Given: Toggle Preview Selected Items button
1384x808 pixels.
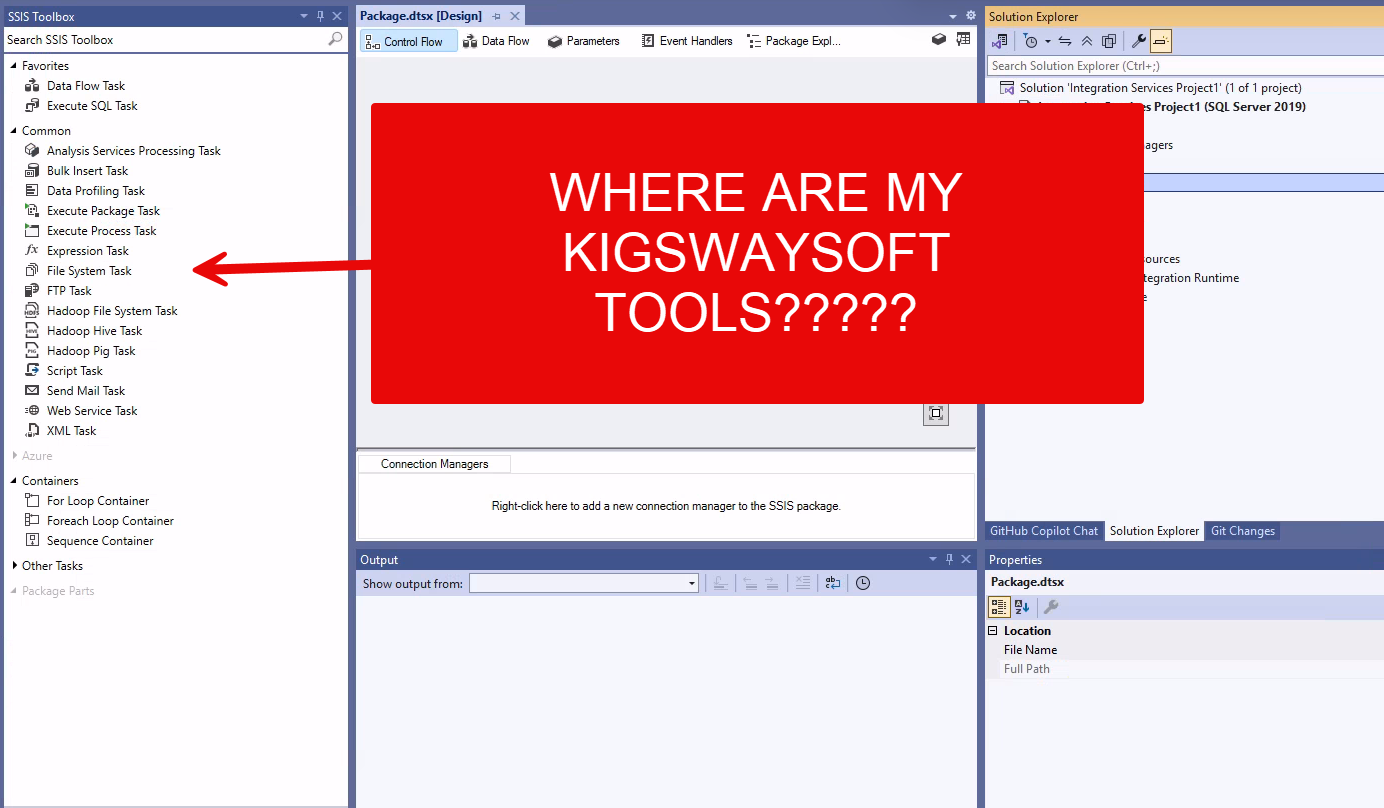Looking at the screenshot, I should 1160,41.
